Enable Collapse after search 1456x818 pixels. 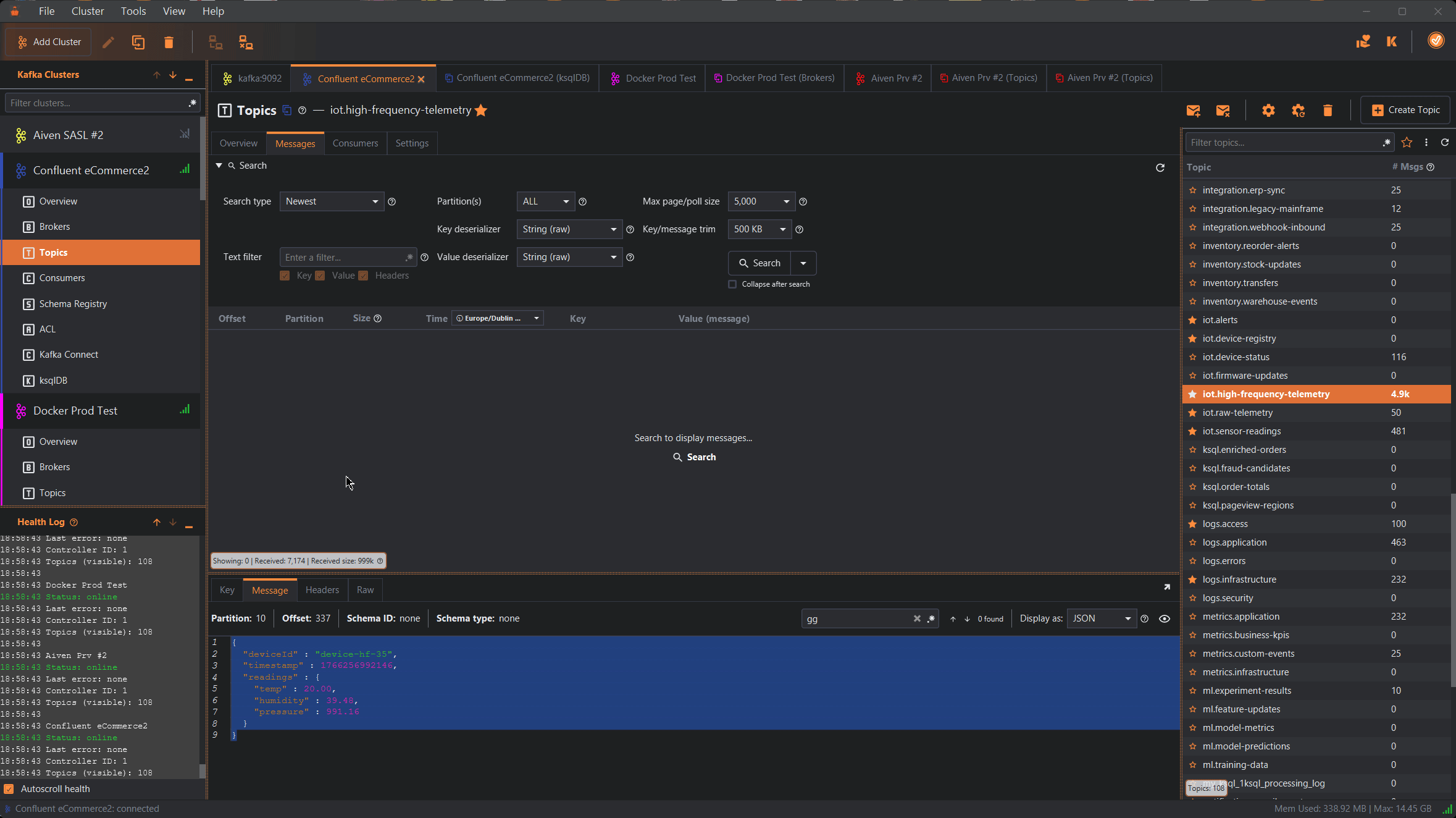pyautogui.click(x=732, y=284)
